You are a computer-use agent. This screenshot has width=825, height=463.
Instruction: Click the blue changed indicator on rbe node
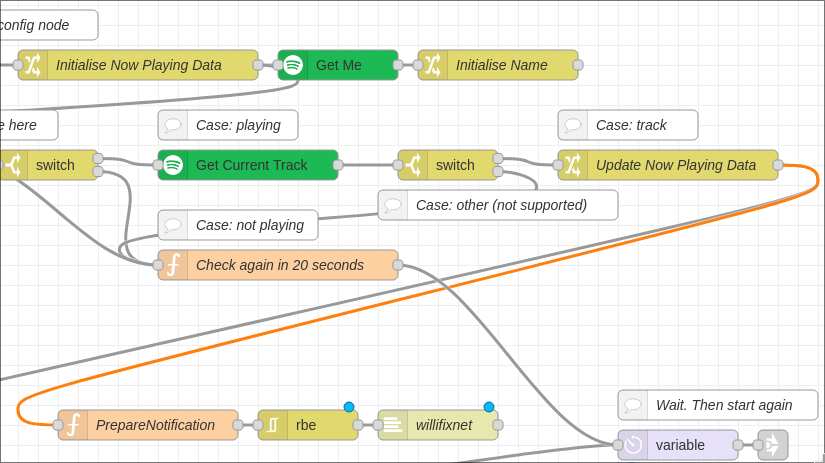pos(349,407)
